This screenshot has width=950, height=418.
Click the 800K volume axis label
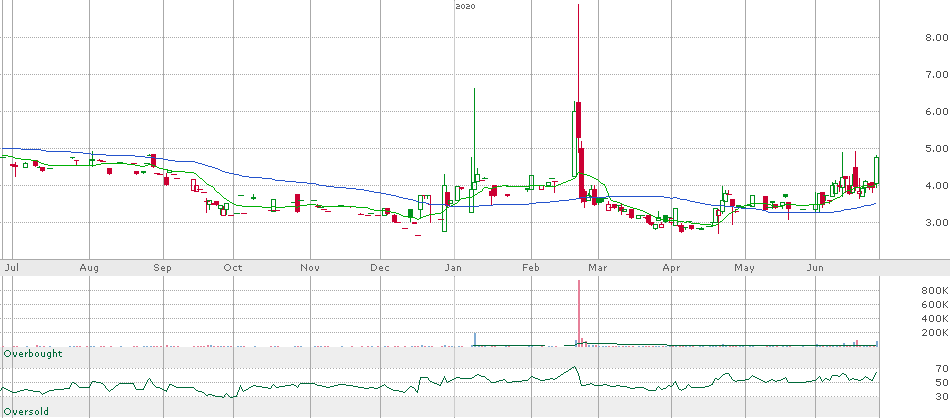[935, 291]
